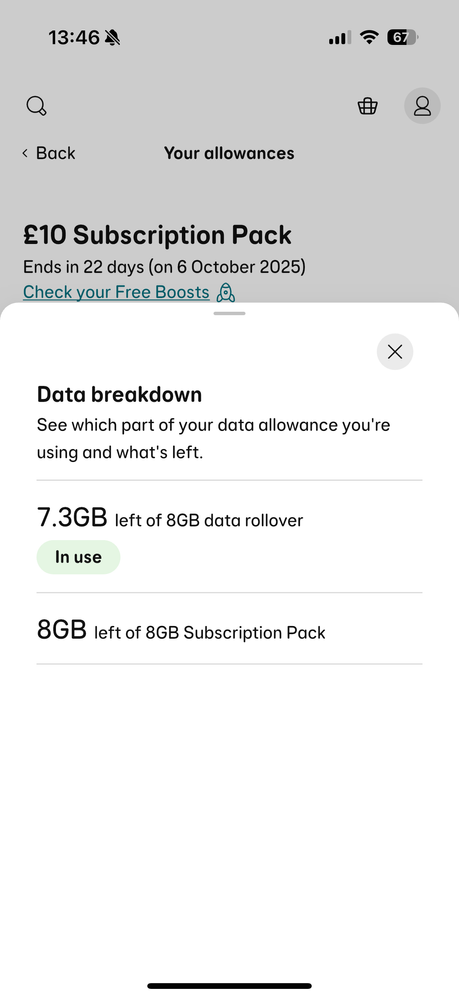The height and width of the screenshot is (998, 459).
Task: Tap the £10 Subscription Pack heading
Action: (x=157, y=235)
